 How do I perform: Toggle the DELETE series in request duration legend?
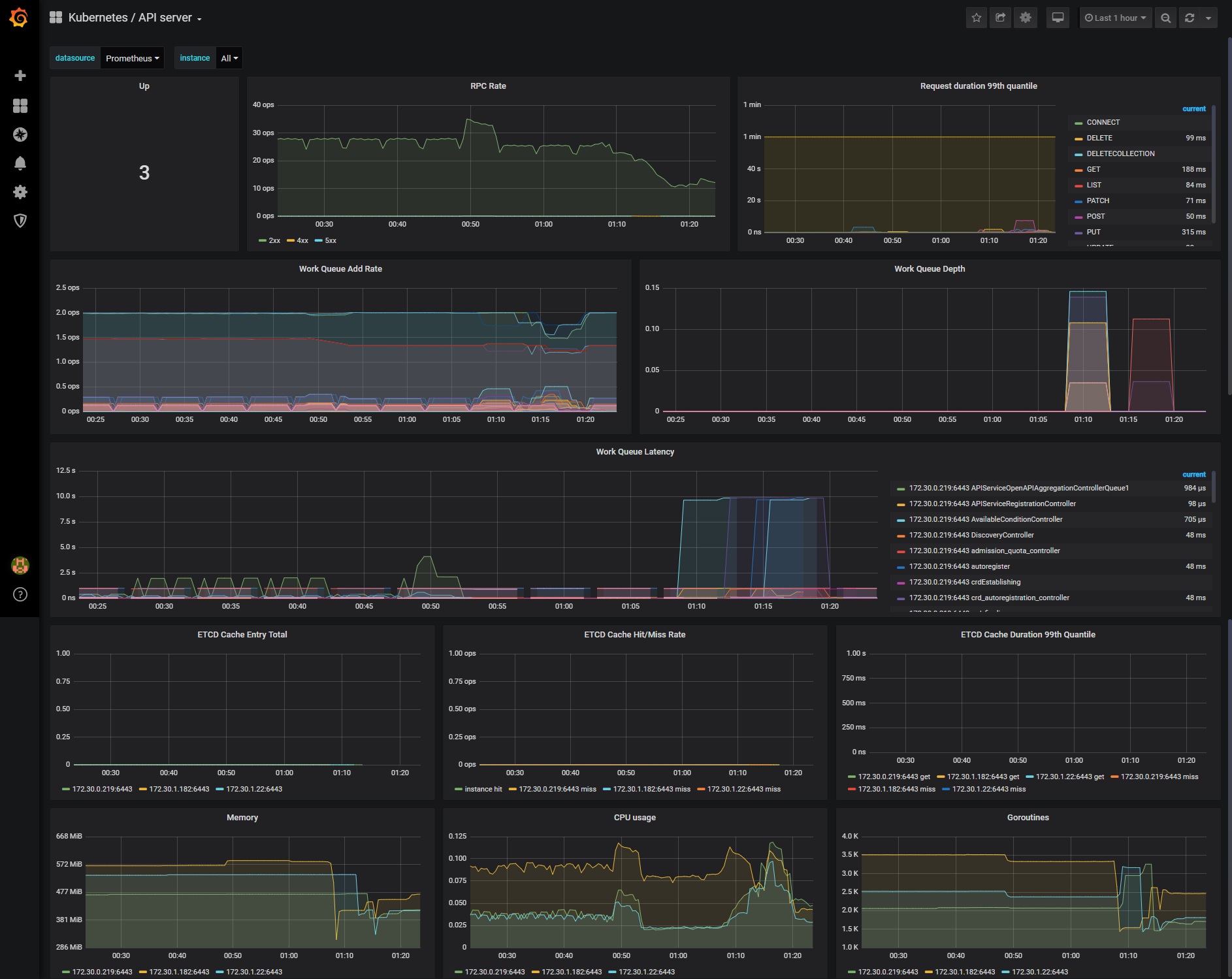[x=1099, y=138]
